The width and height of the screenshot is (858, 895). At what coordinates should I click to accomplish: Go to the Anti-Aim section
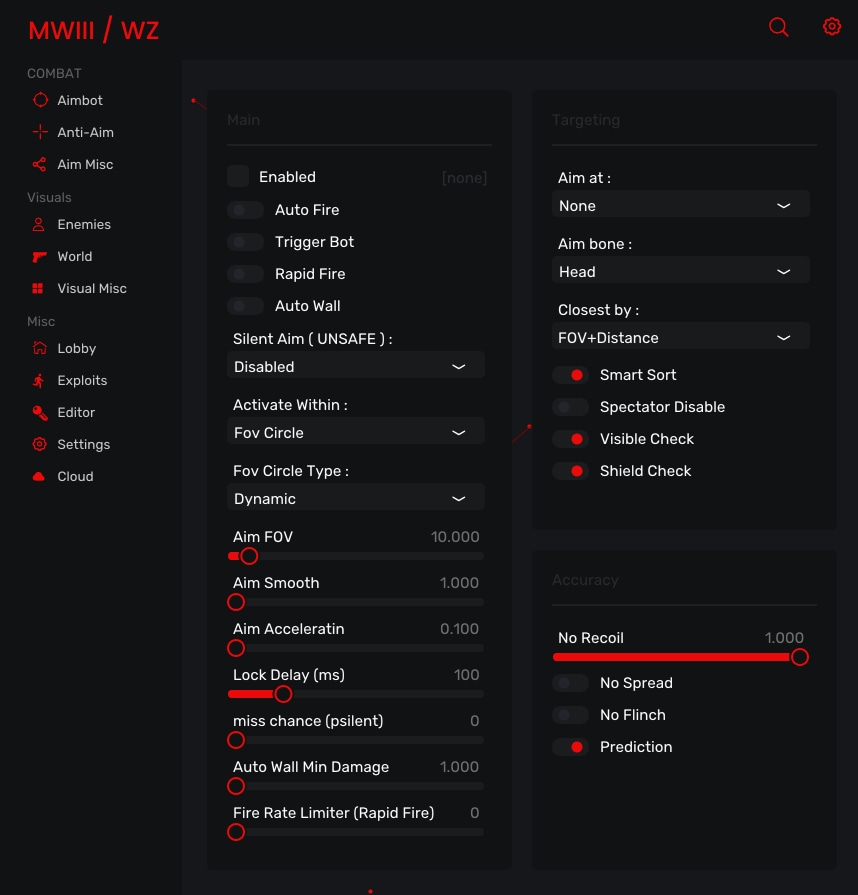coord(85,133)
